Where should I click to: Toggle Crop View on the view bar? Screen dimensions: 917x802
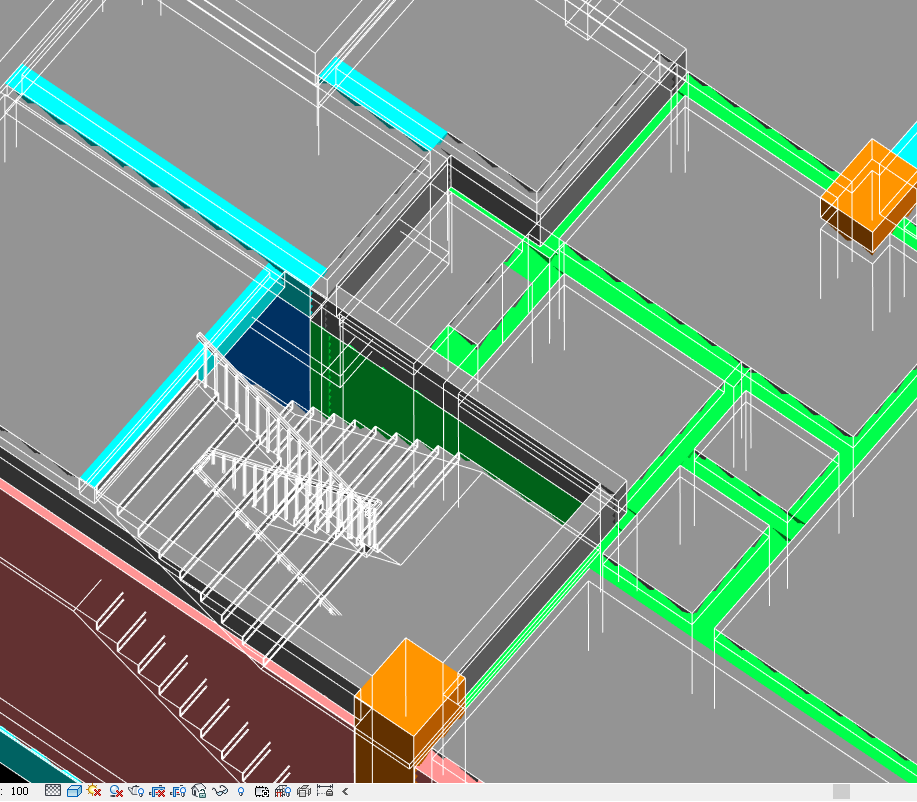[157, 791]
